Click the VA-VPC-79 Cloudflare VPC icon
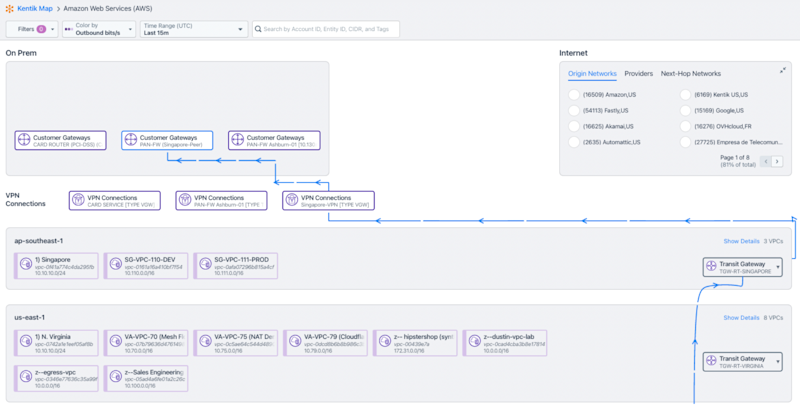The height and width of the screenshot is (410, 800). coord(295,341)
